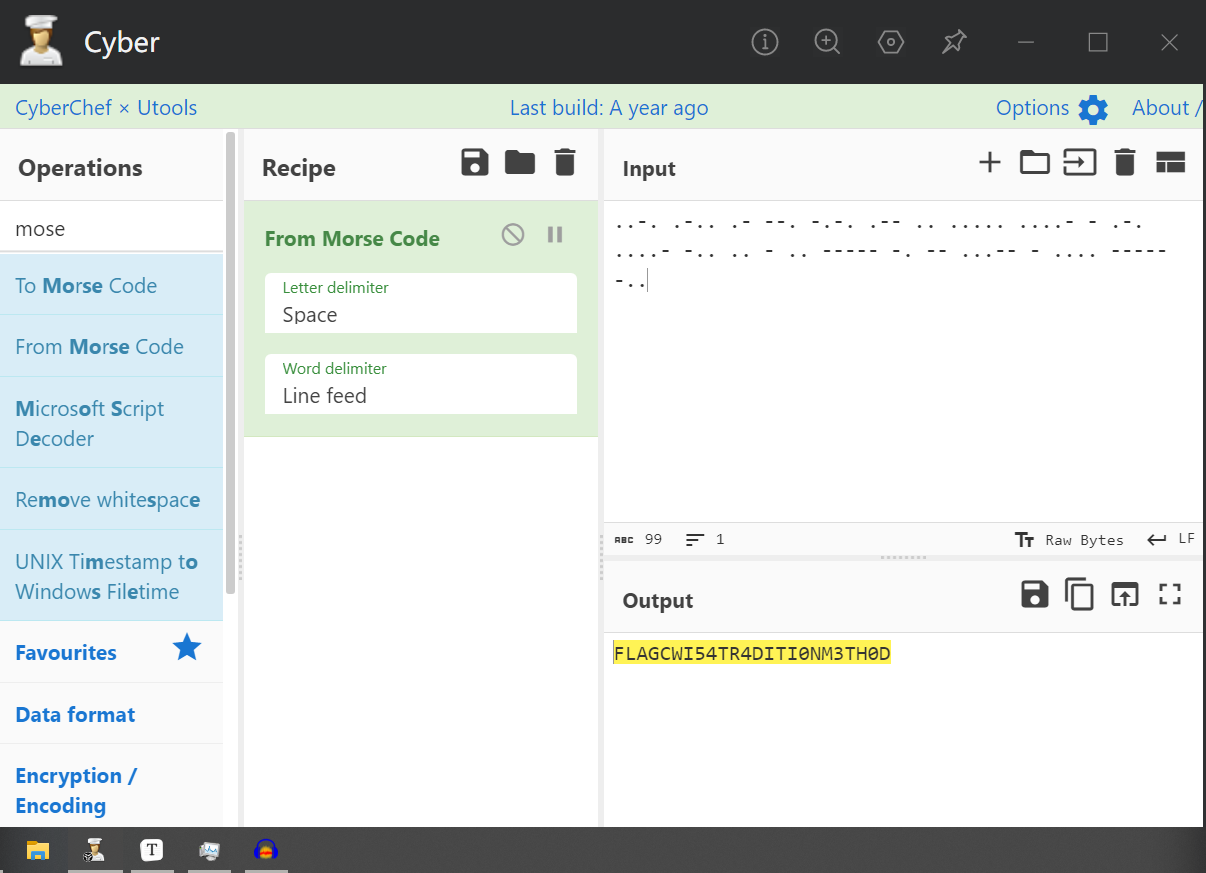
Task: Open a file as input
Action: tap(1079, 162)
